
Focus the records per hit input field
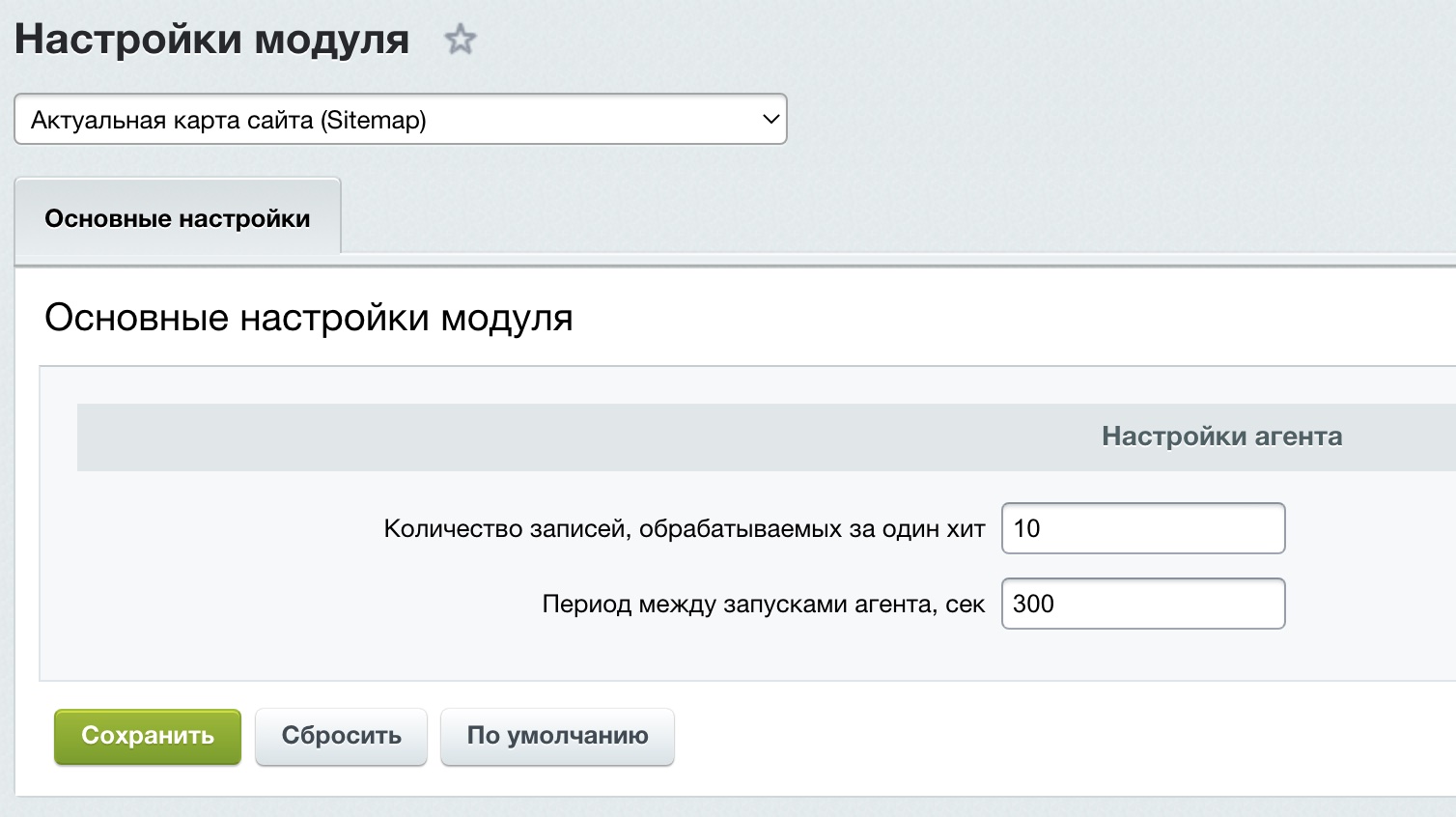1143,528
